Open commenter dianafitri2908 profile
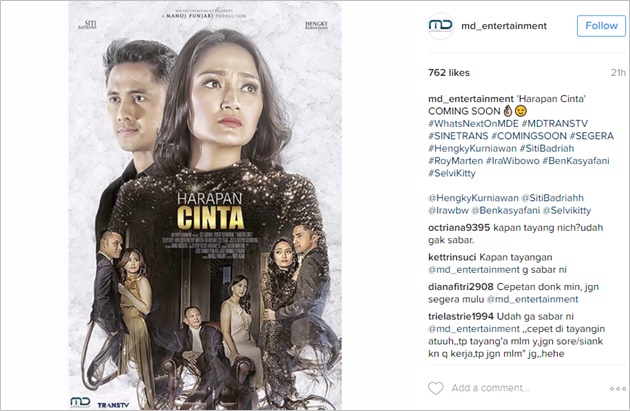 click(x=460, y=287)
